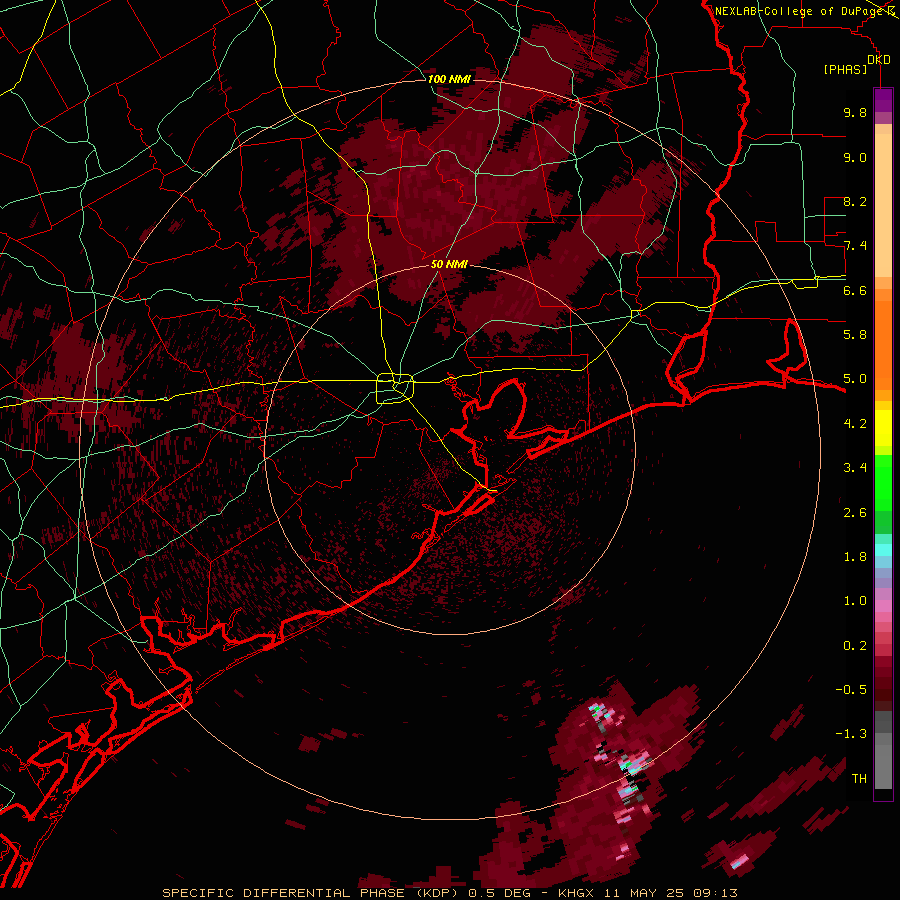Click the 0.2 scale value
900x900 pixels.
click(x=855, y=646)
